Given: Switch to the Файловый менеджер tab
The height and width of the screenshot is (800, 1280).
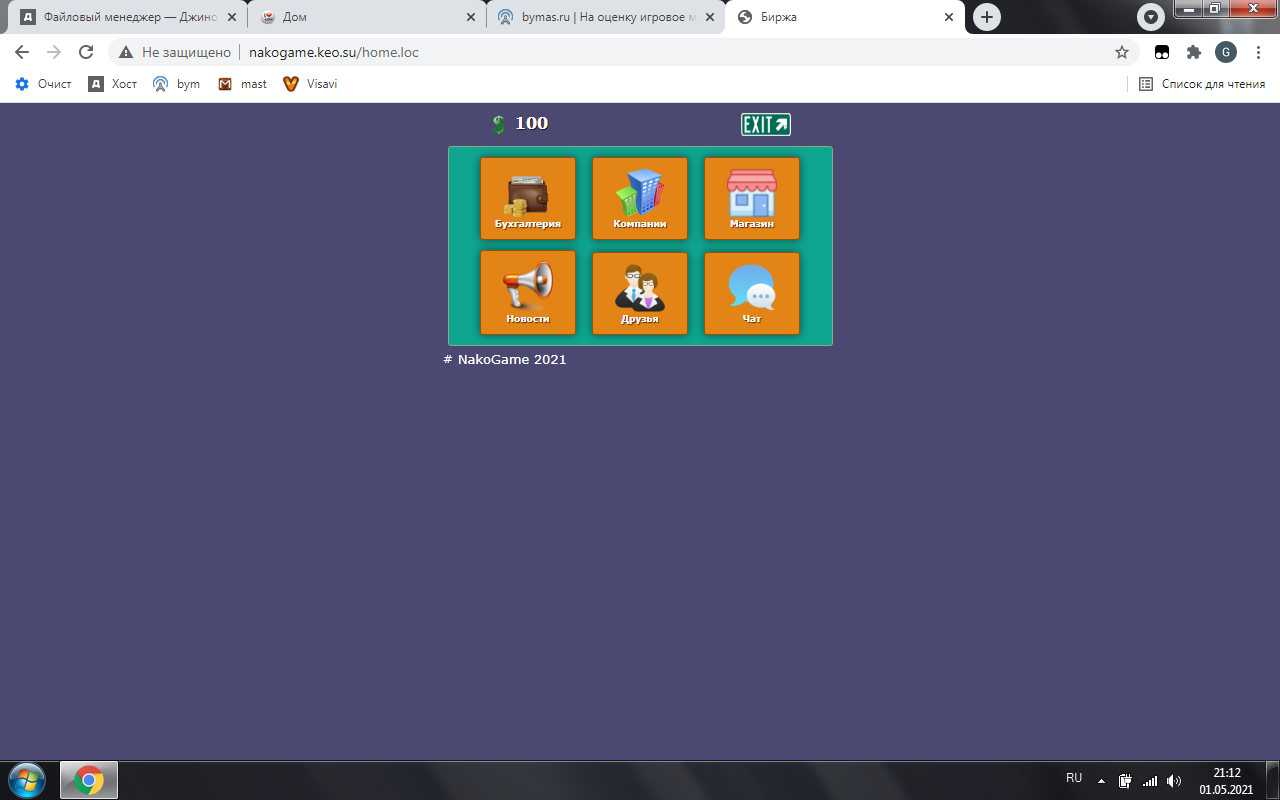Looking at the screenshot, I should (128, 17).
